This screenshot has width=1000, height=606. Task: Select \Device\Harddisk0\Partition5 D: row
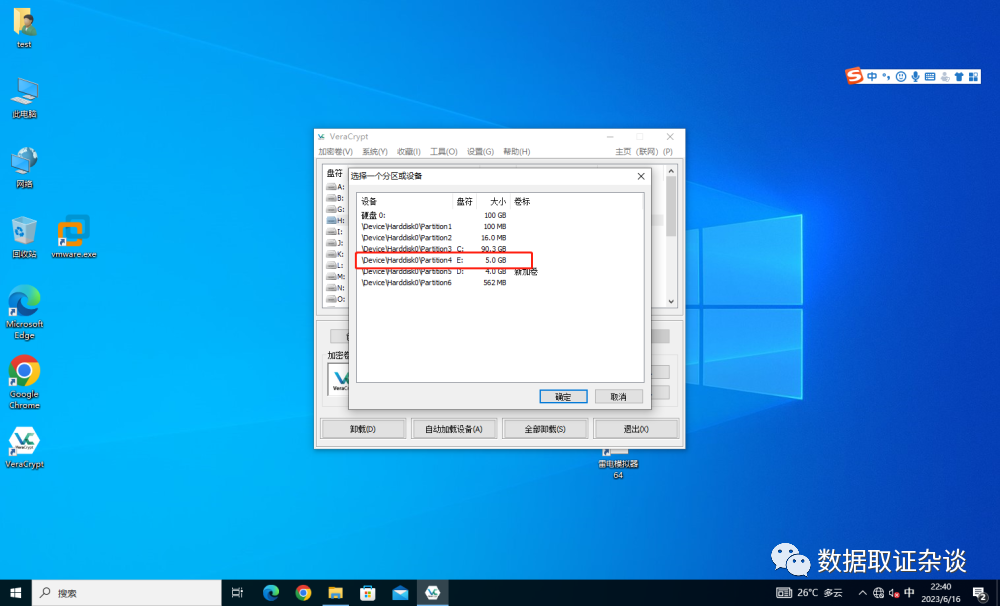point(499,271)
